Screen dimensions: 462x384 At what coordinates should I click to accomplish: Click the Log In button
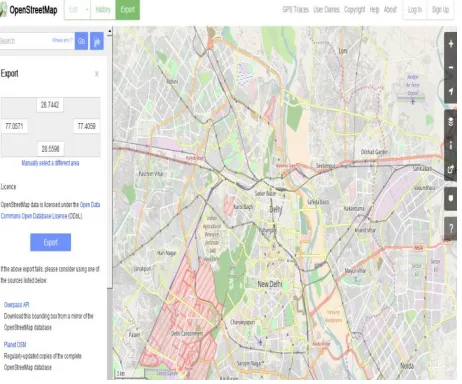point(415,10)
